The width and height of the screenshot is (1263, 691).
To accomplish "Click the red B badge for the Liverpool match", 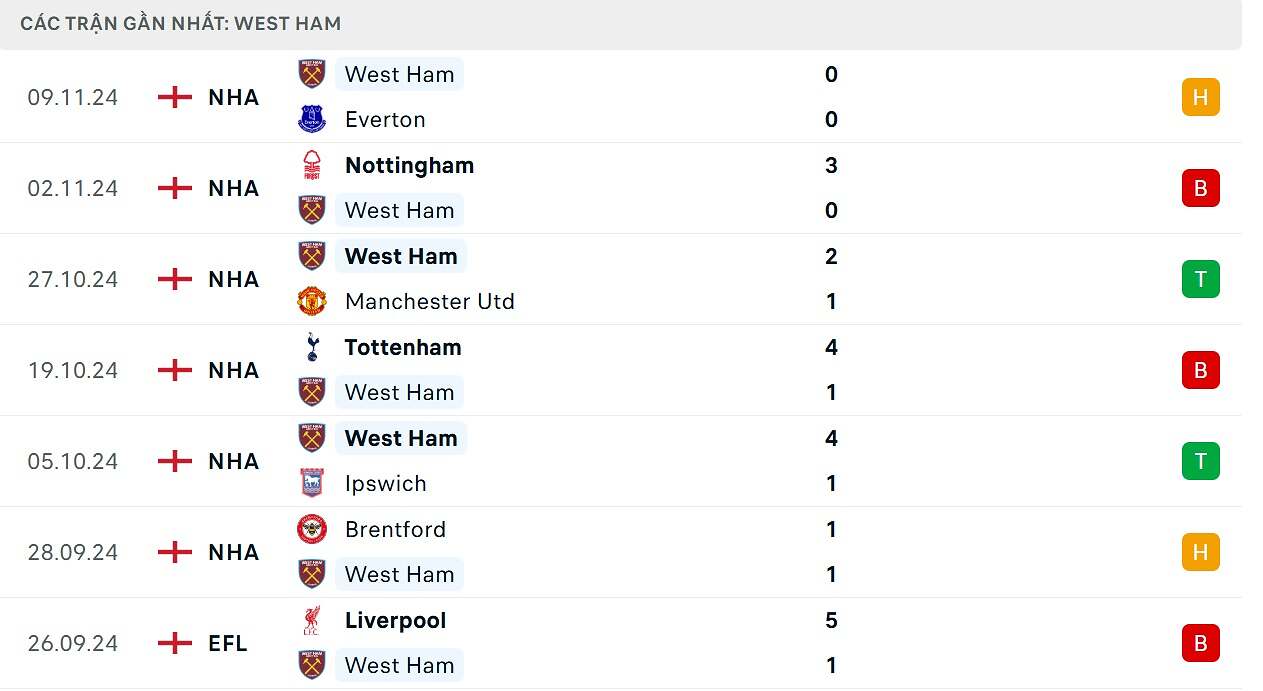I will 1200,643.
